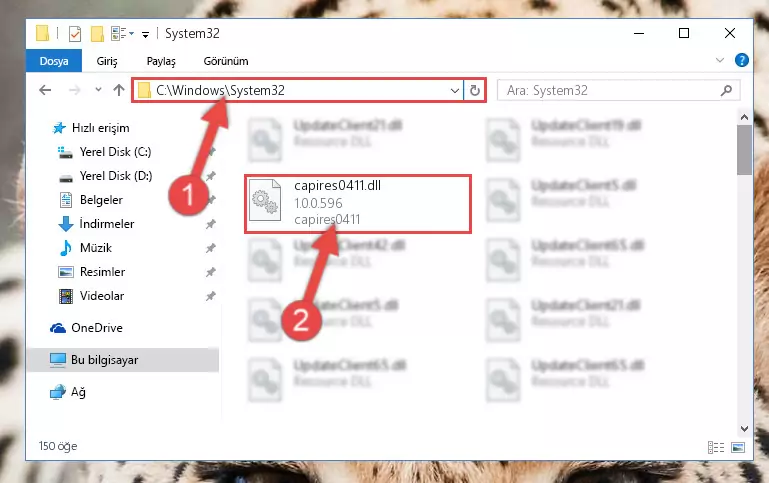The height and width of the screenshot is (483, 769).
Task: Click the New folder quick access icon
Action: click(x=97, y=34)
